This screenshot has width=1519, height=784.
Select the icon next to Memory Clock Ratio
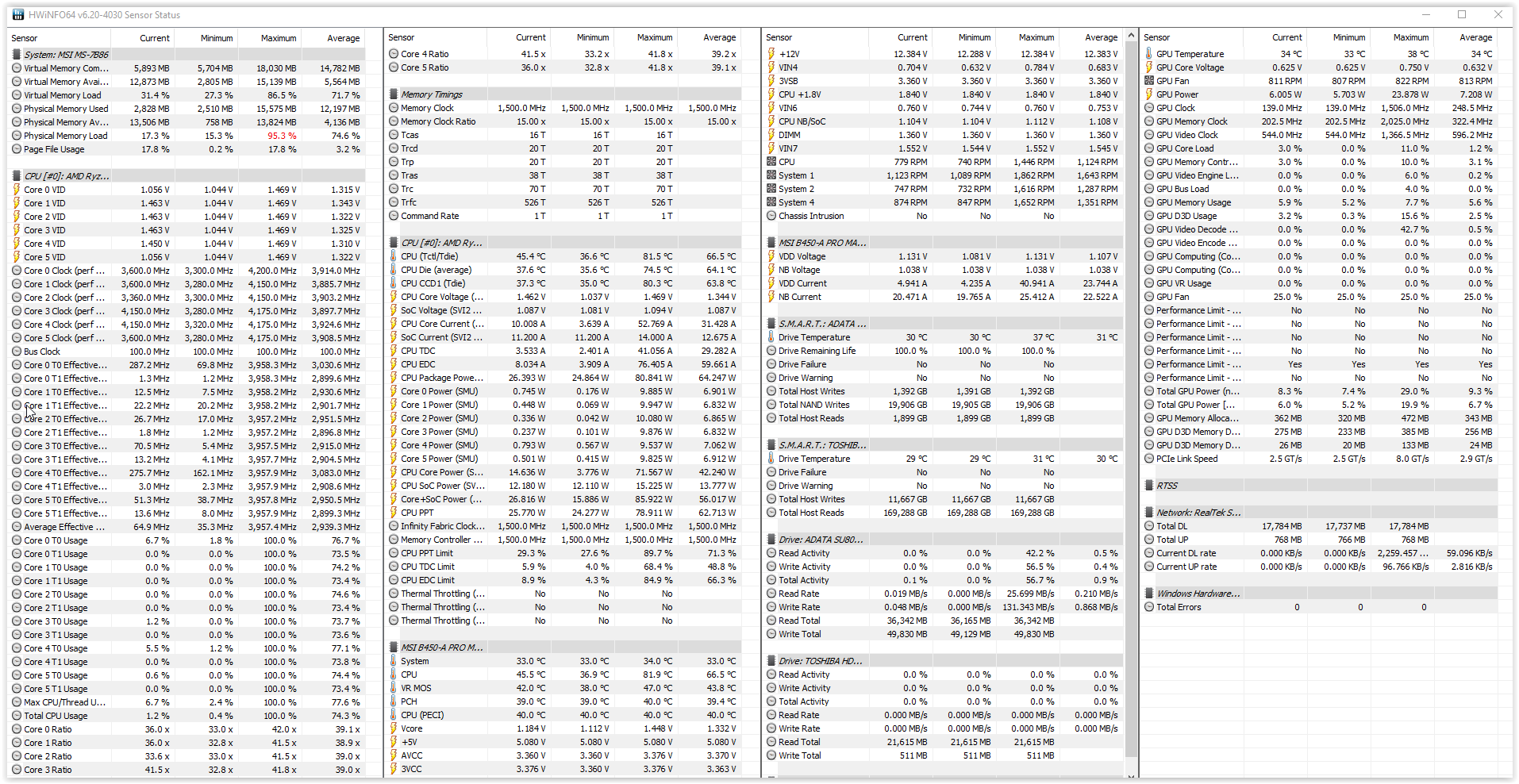[x=394, y=121]
